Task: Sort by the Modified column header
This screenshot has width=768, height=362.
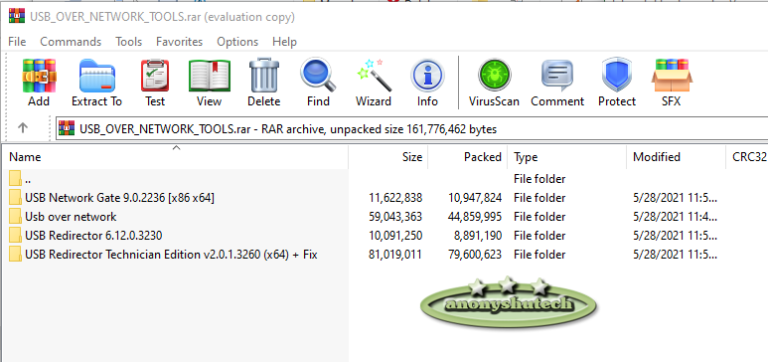Action: pos(676,157)
